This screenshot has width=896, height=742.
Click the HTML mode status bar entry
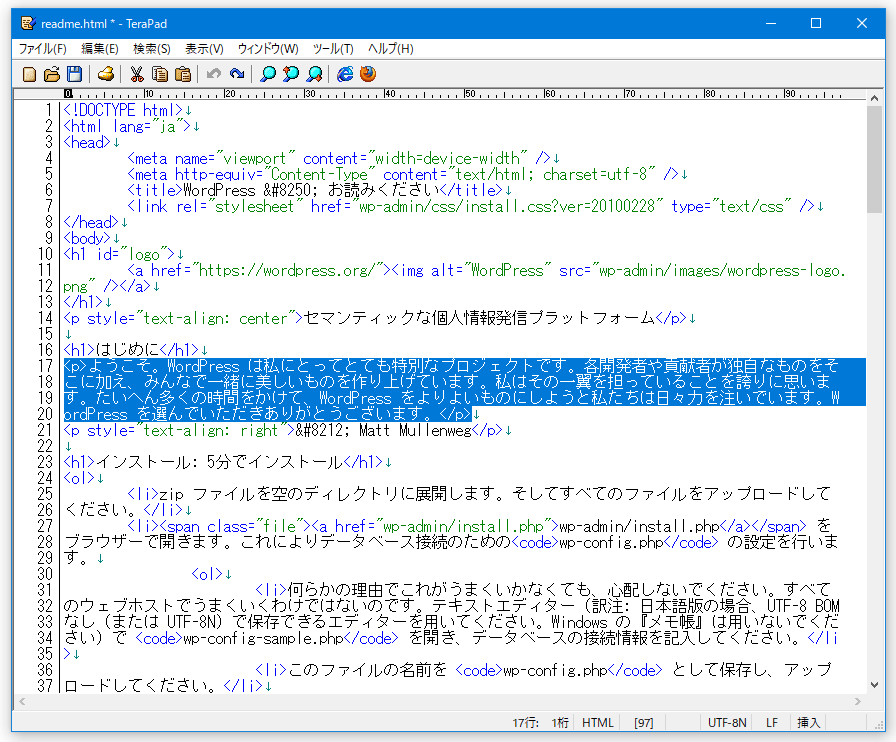tap(598, 723)
